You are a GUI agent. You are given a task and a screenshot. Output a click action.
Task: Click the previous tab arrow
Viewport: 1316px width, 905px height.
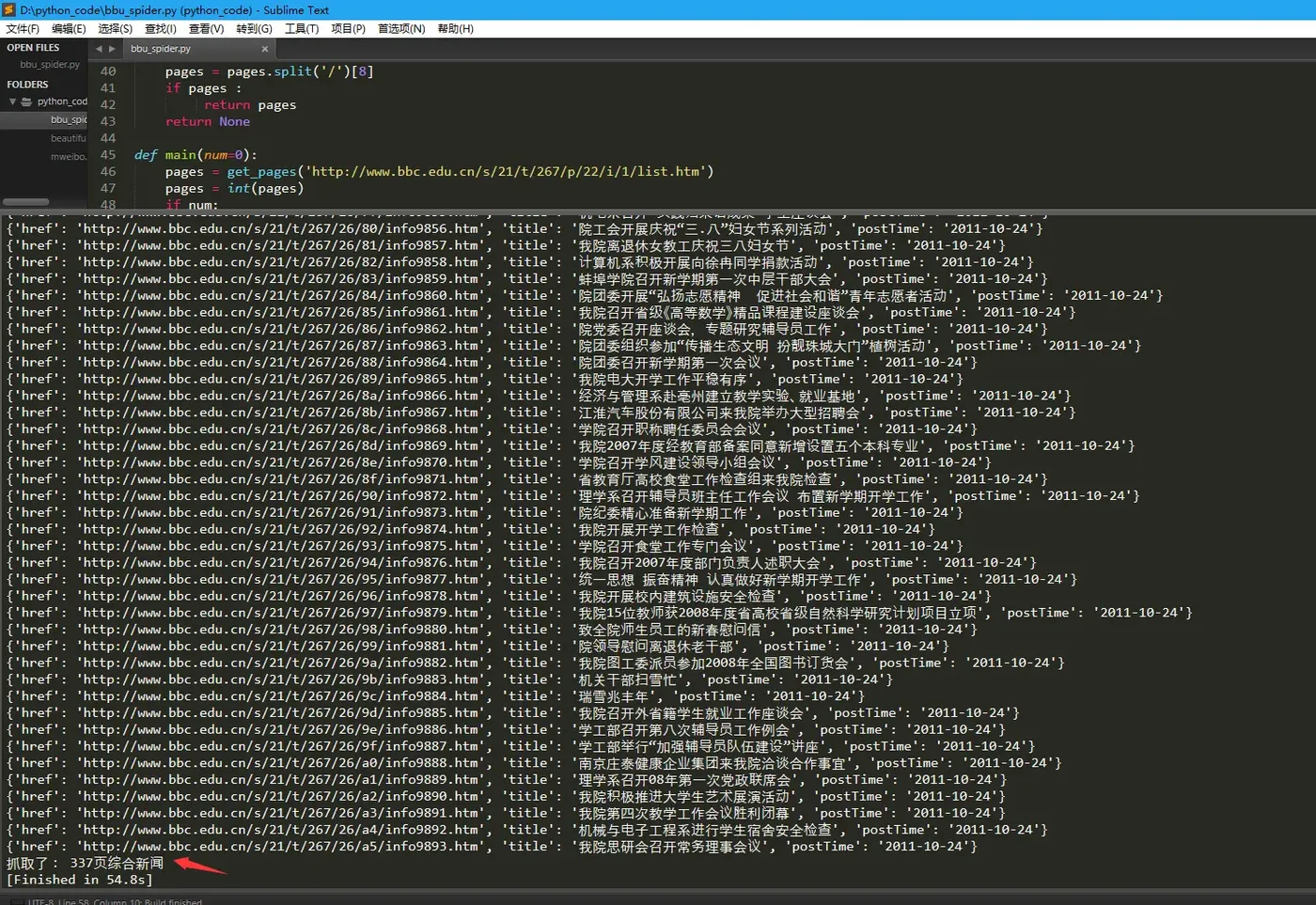click(x=99, y=49)
